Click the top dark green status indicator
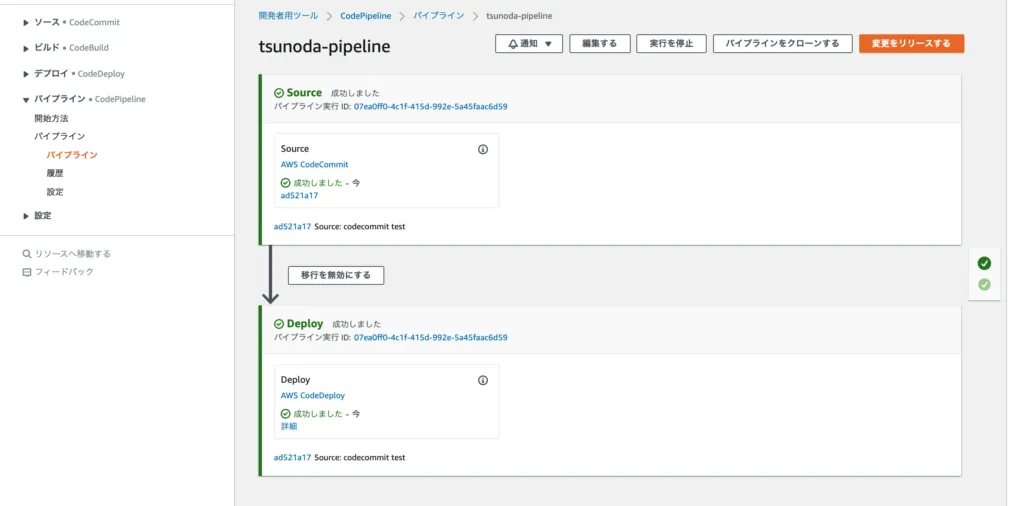 984,263
